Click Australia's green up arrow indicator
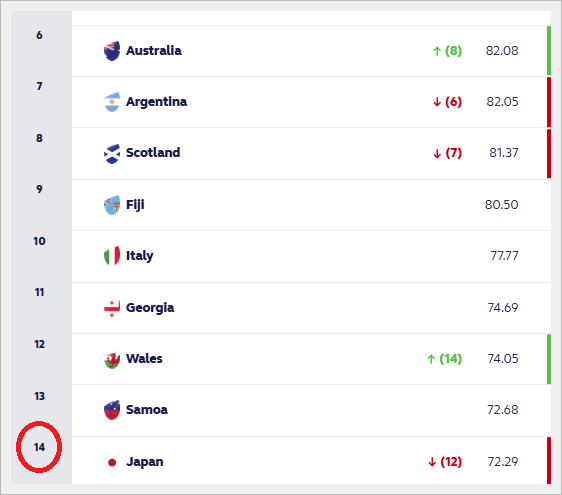This screenshot has width=562, height=495. (437, 51)
